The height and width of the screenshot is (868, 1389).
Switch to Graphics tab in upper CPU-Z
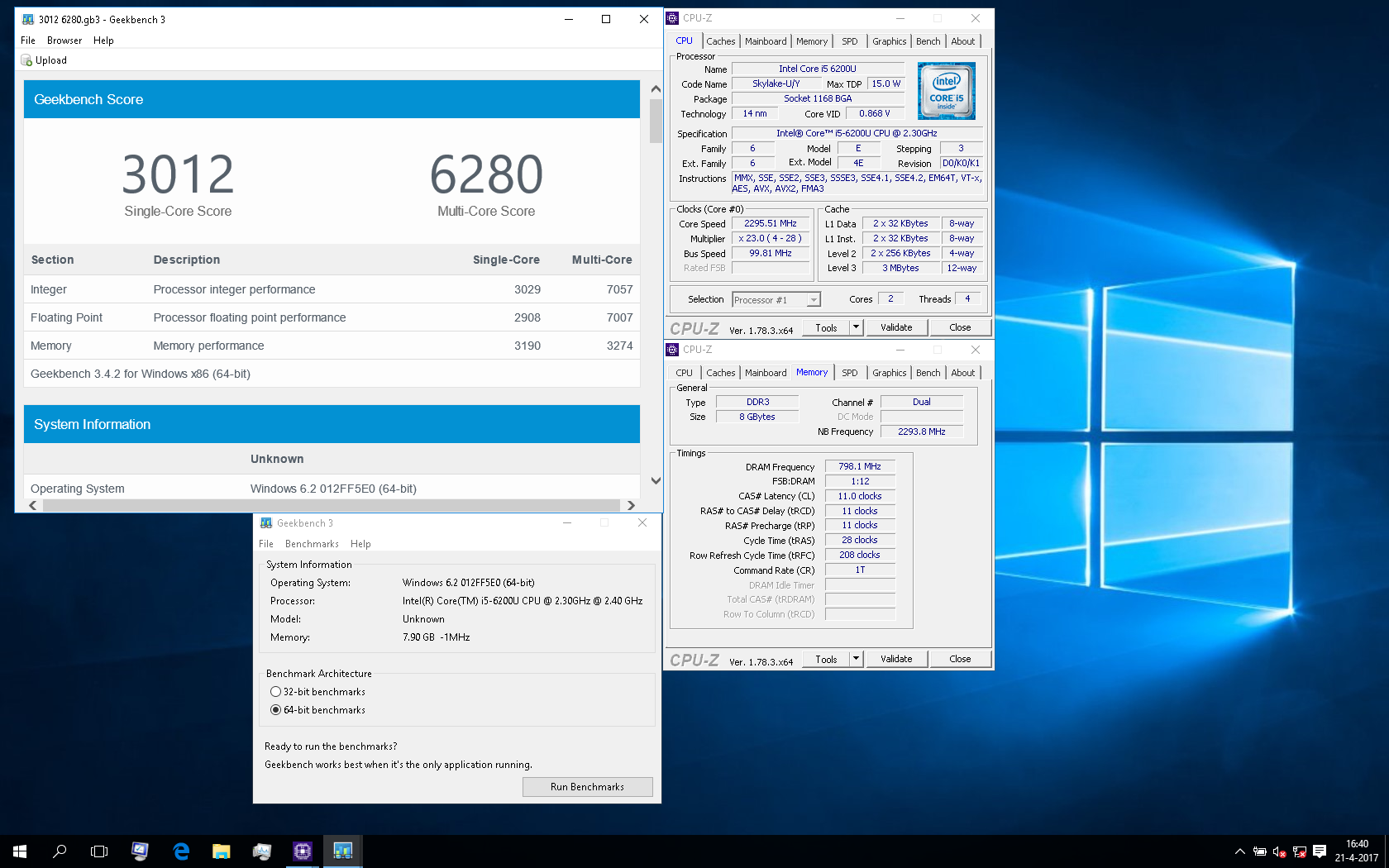click(x=889, y=41)
